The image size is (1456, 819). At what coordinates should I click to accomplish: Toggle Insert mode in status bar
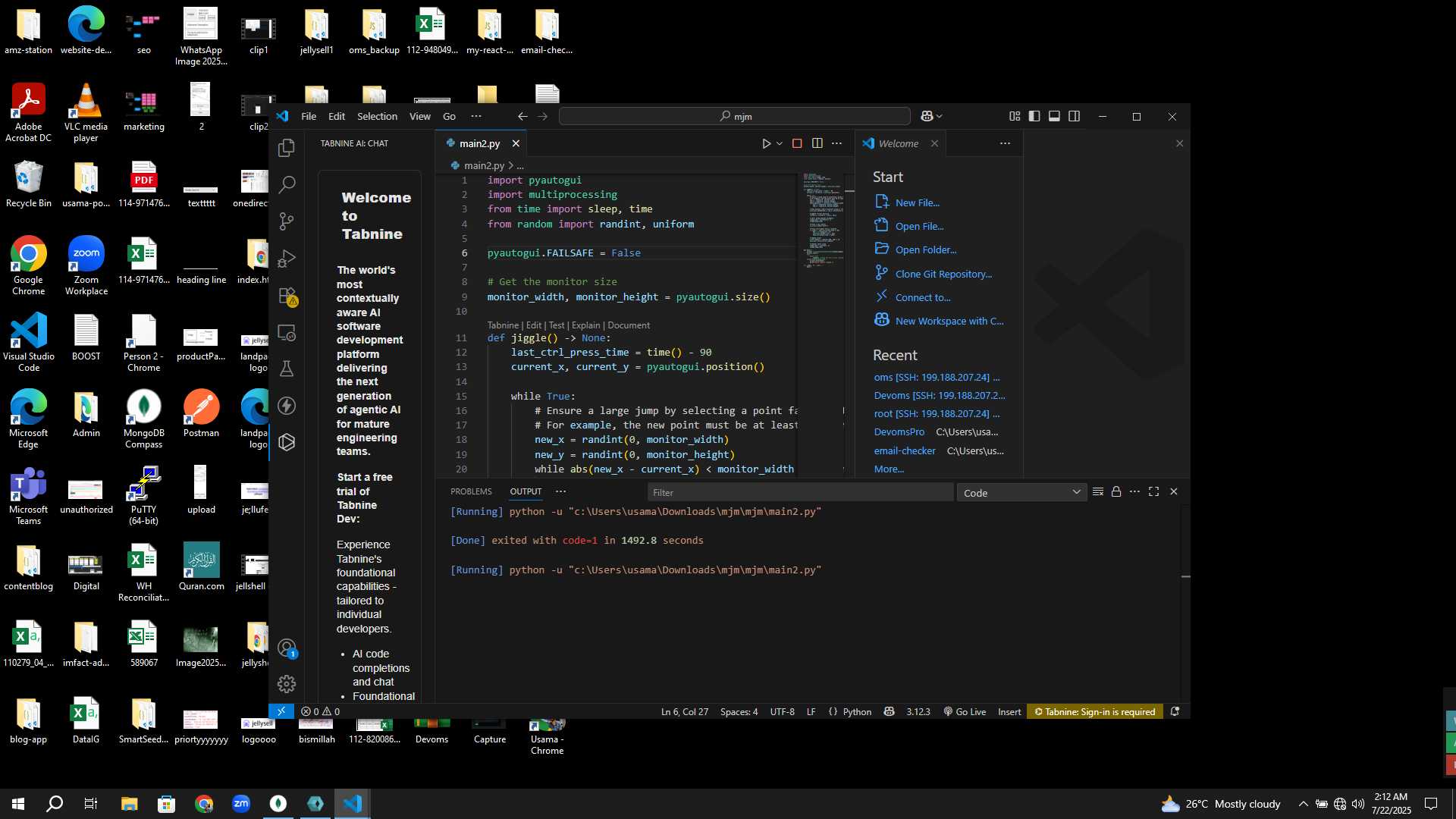coord(1009,711)
